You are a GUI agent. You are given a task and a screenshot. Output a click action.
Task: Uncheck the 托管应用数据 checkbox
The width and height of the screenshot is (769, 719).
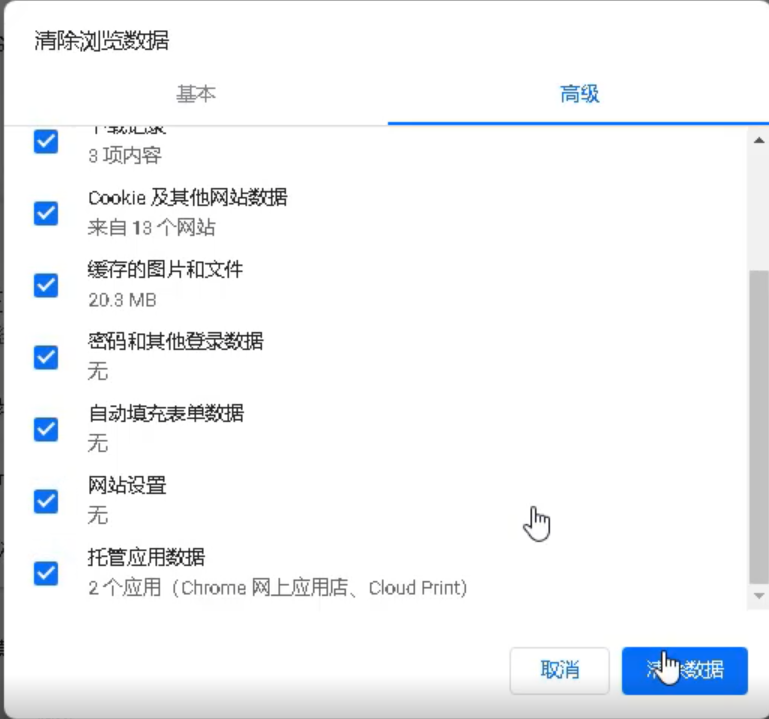point(46,573)
